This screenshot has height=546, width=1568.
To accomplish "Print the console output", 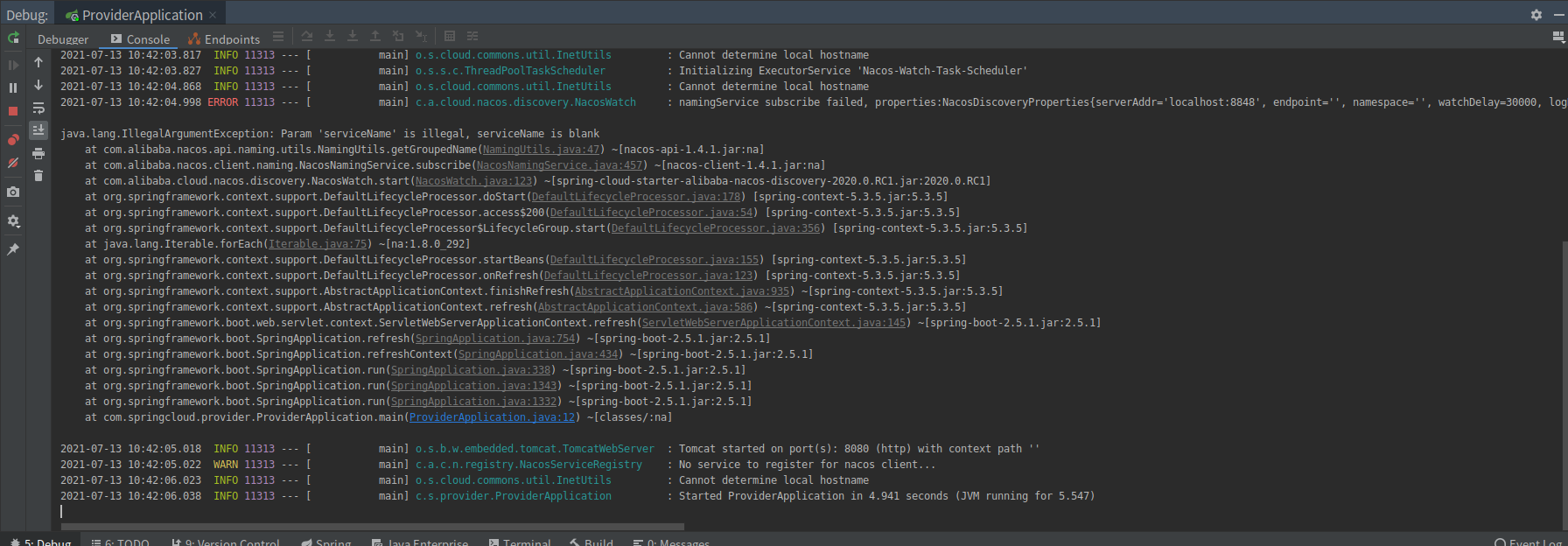I will 38,153.
